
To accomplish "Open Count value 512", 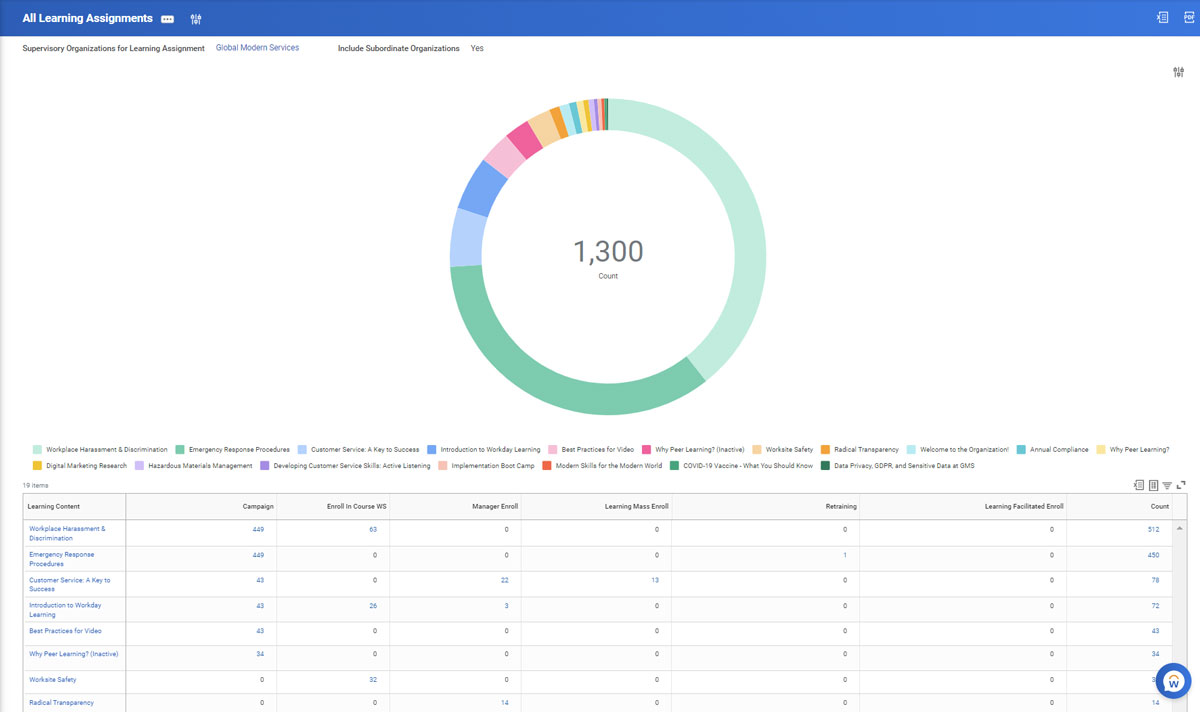I will [1153, 529].
